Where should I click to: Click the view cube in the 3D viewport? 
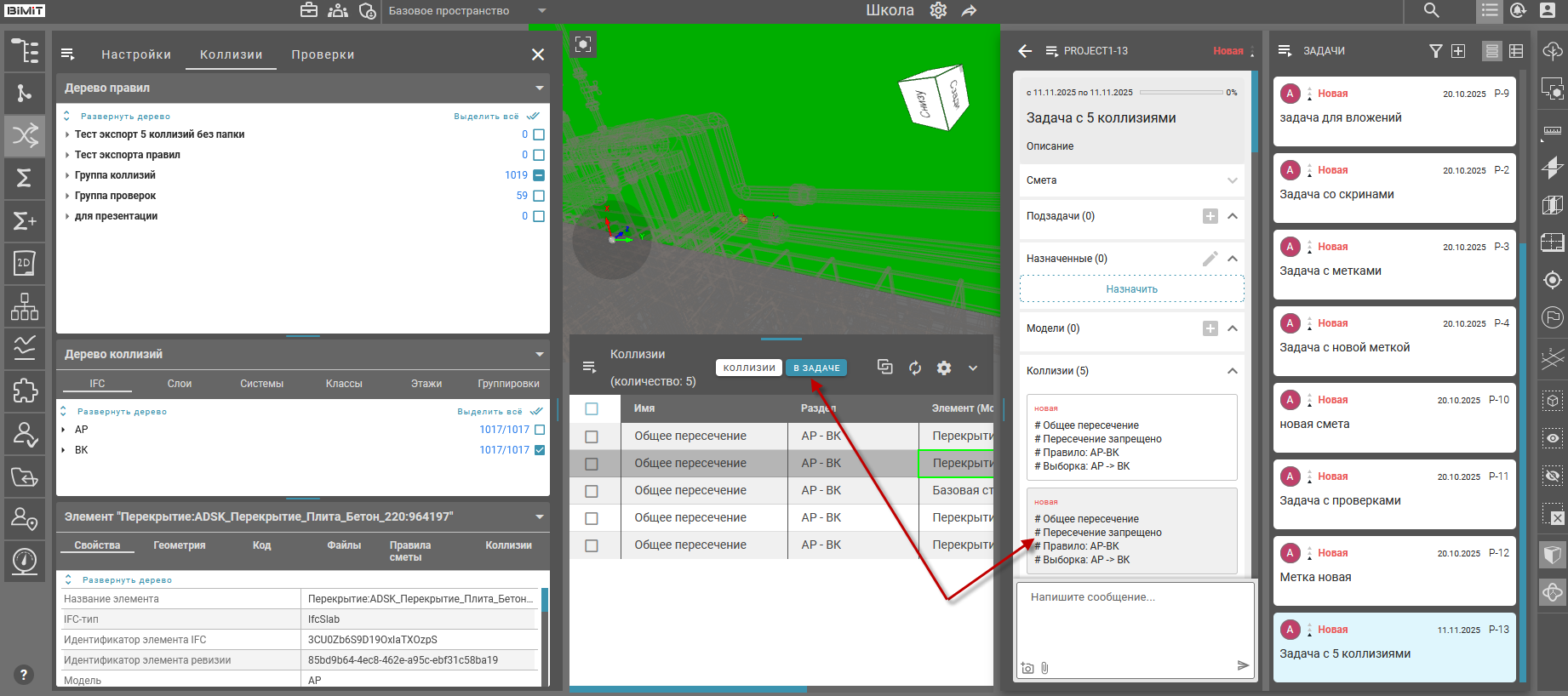[x=935, y=98]
